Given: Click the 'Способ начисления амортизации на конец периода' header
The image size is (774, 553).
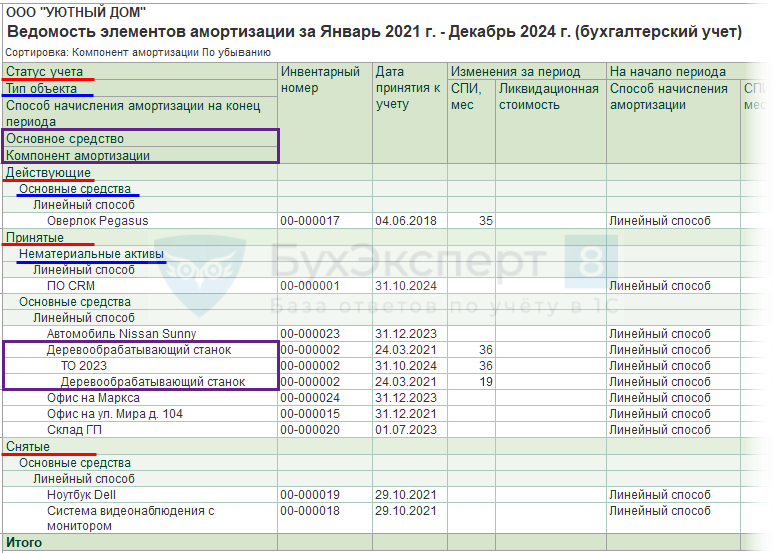Looking at the screenshot, I should pos(140,113).
